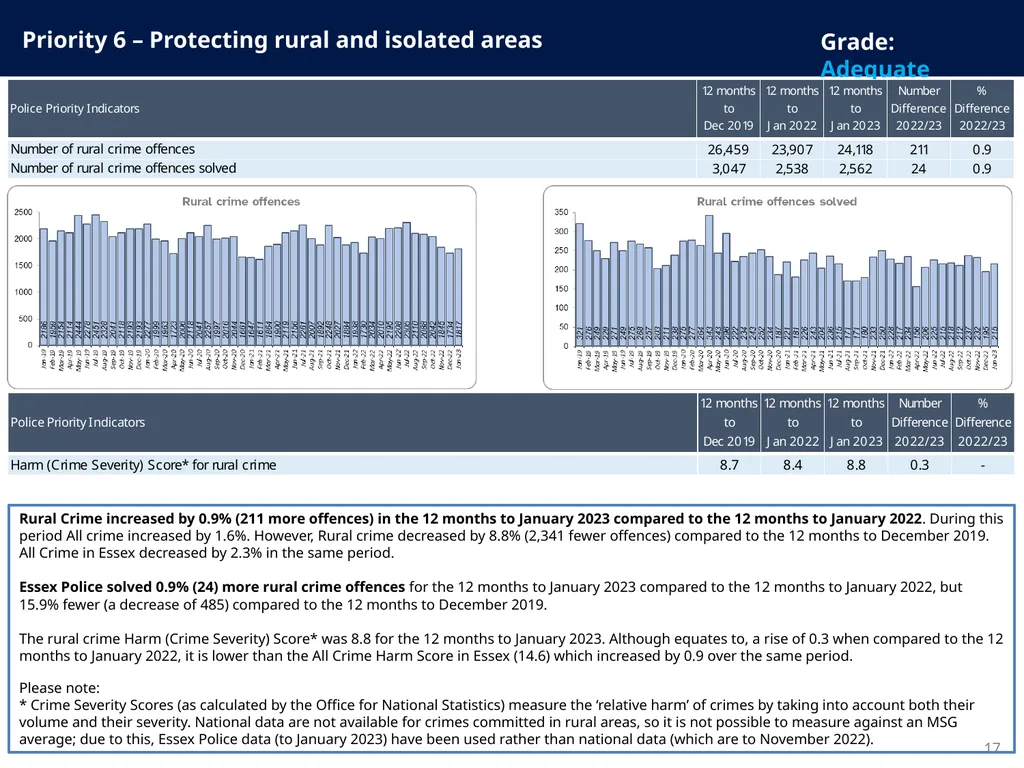1024x768 pixels.
Task: Click the 2500 axis label on offences chart
Action: [23, 212]
